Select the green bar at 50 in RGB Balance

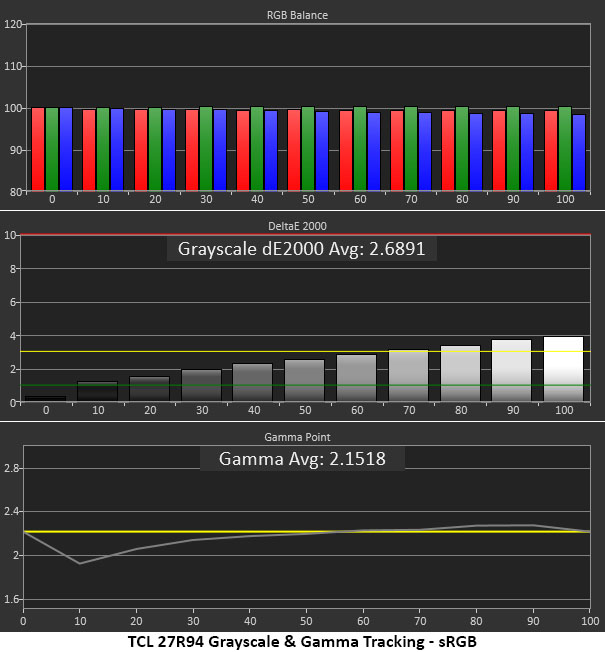click(x=308, y=149)
